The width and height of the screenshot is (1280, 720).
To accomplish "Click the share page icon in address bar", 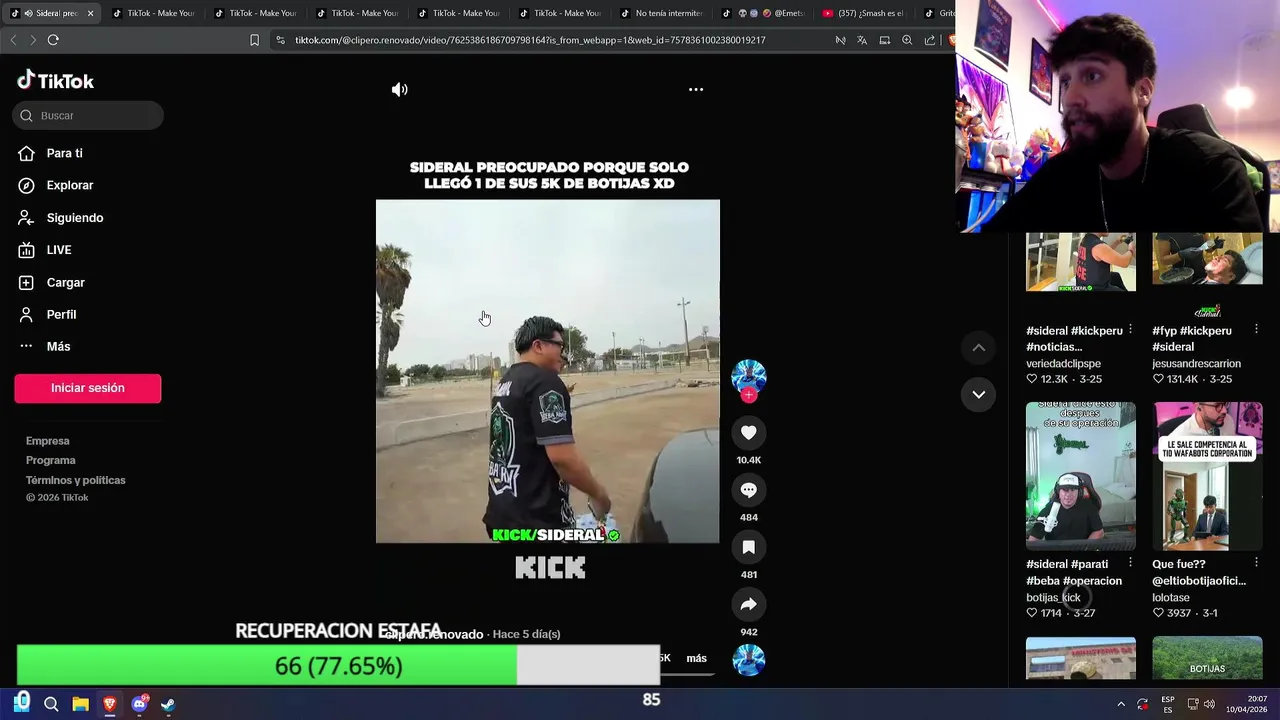I will tap(930, 40).
